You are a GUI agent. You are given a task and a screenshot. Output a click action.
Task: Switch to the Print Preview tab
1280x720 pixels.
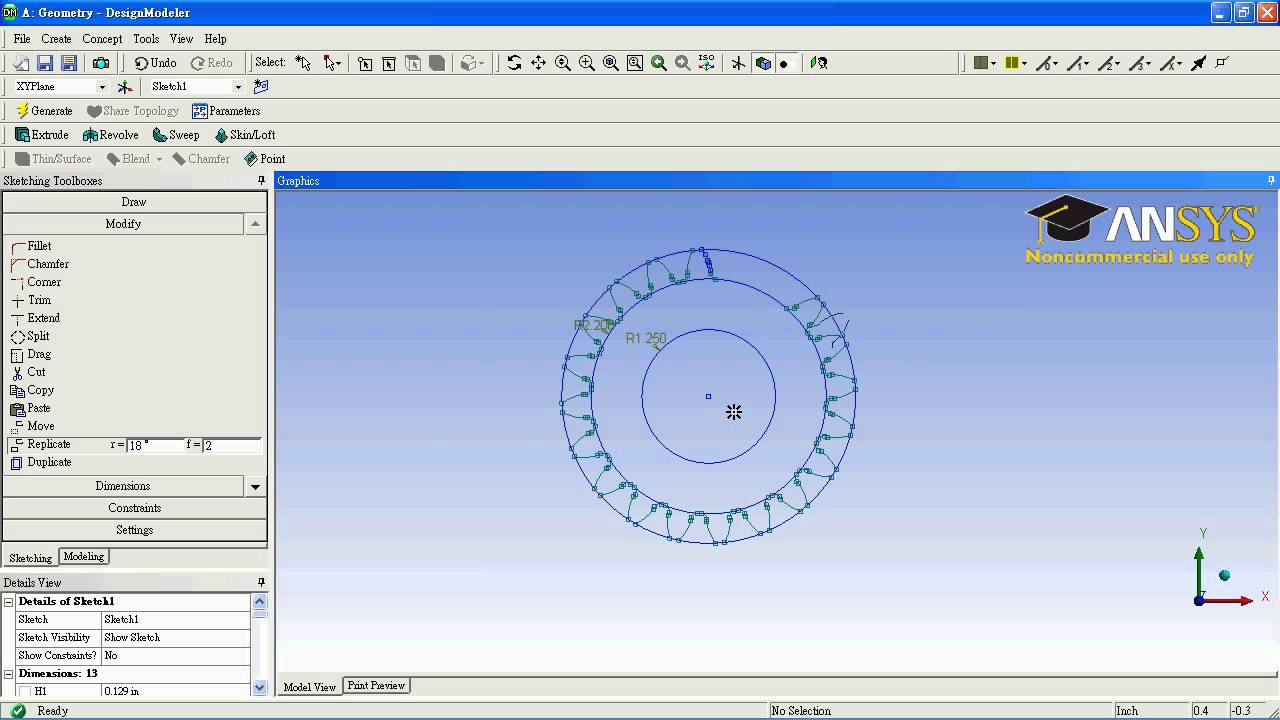point(376,685)
